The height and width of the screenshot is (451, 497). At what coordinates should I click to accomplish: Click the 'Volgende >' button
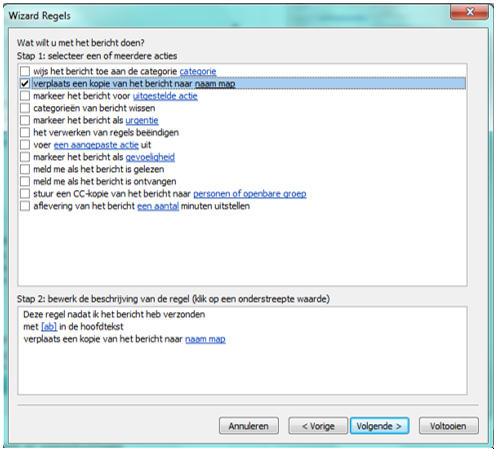tap(379, 426)
